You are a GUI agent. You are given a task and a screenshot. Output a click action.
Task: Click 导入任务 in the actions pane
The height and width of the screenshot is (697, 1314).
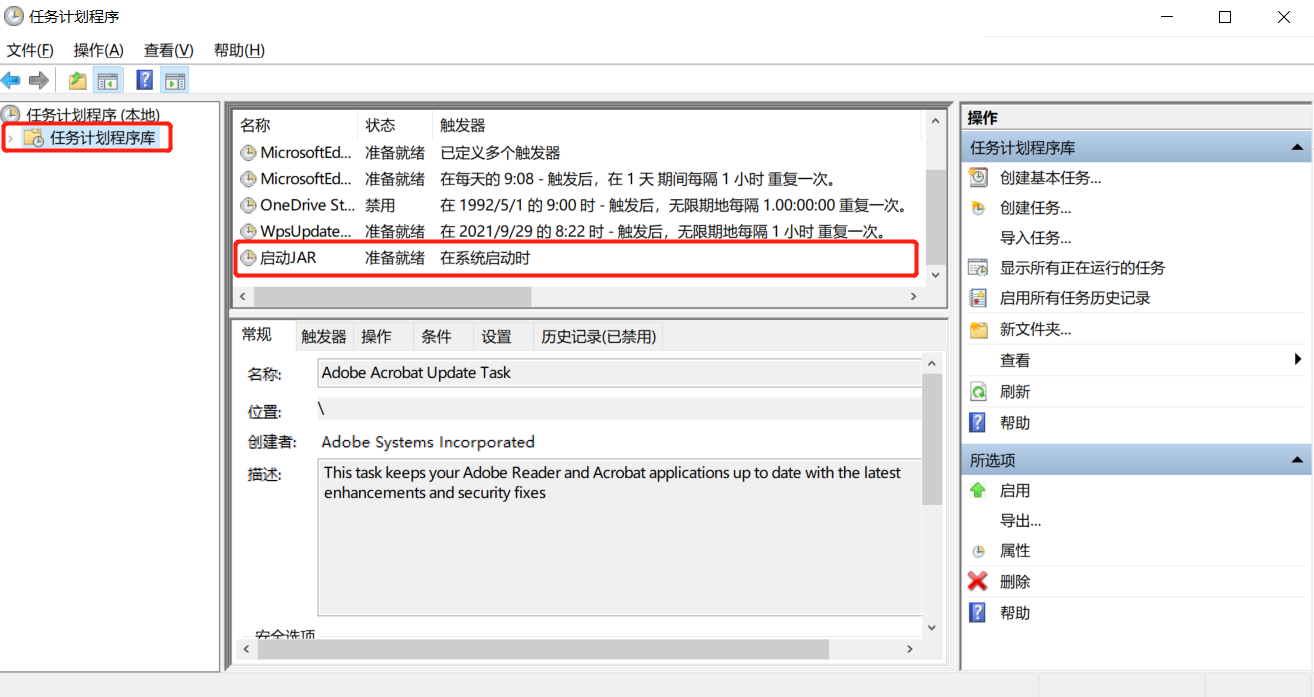(1035, 238)
